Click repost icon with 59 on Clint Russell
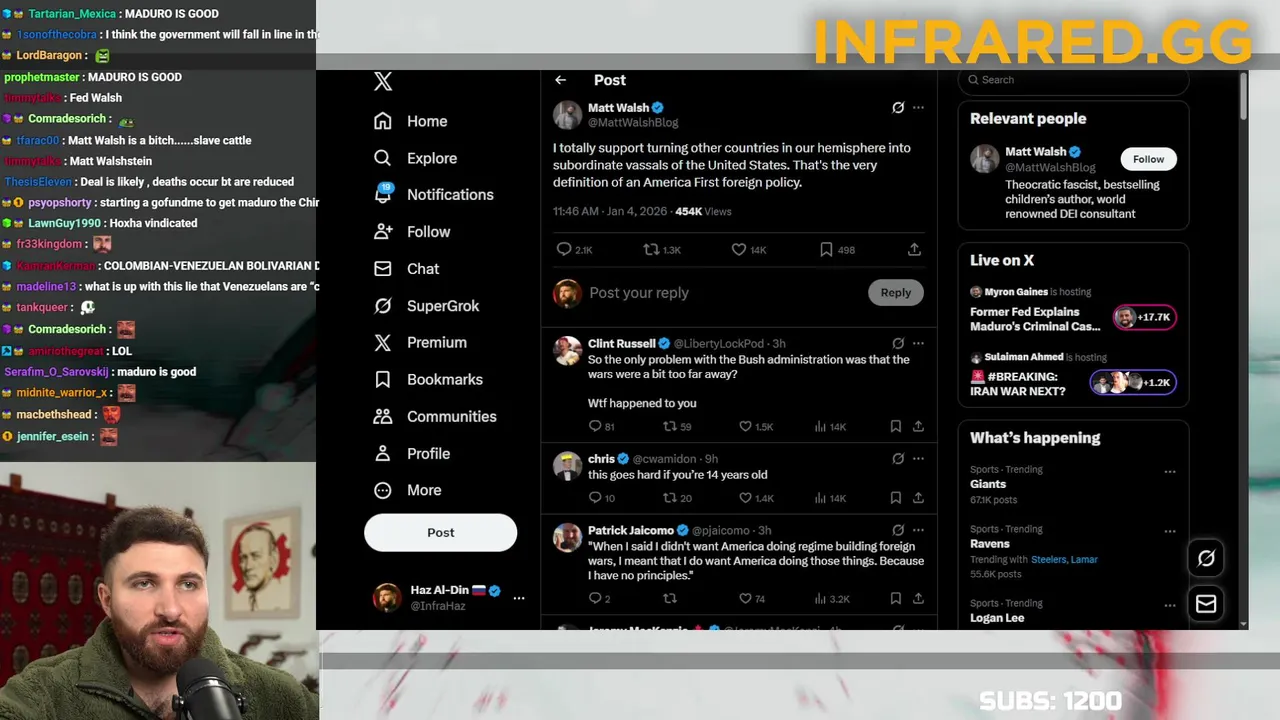 (670, 426)
